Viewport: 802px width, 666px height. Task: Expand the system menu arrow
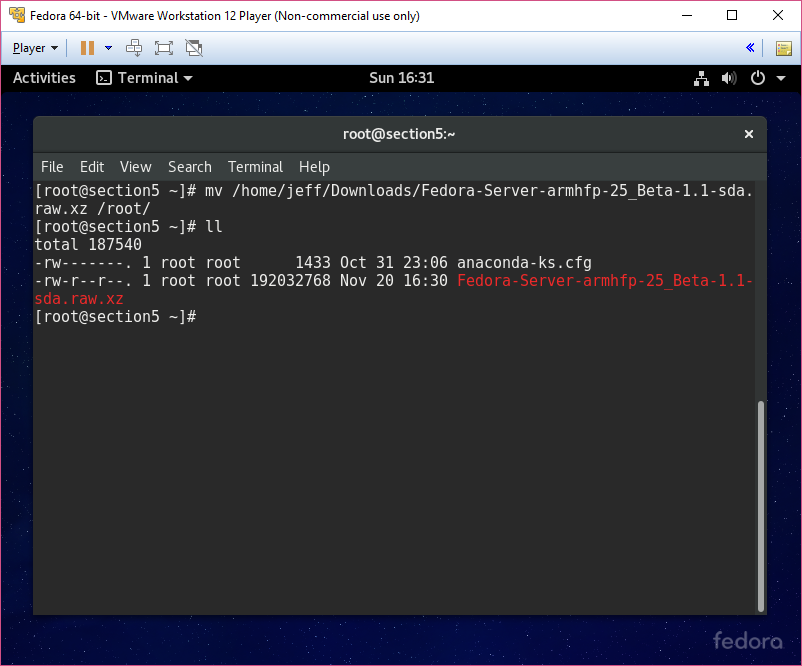[x=781, y=78]
